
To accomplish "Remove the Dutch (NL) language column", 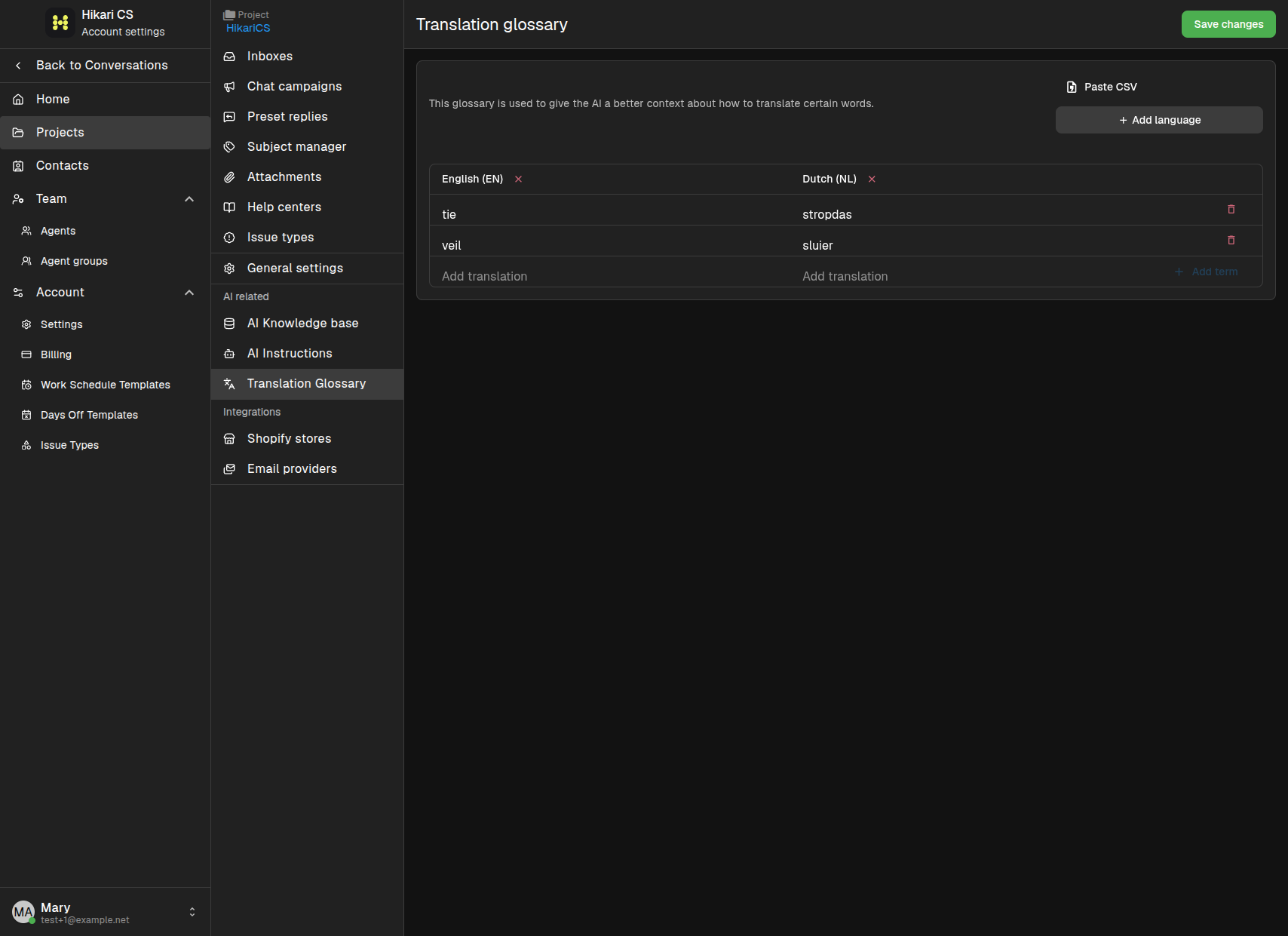I will (872, 179).
